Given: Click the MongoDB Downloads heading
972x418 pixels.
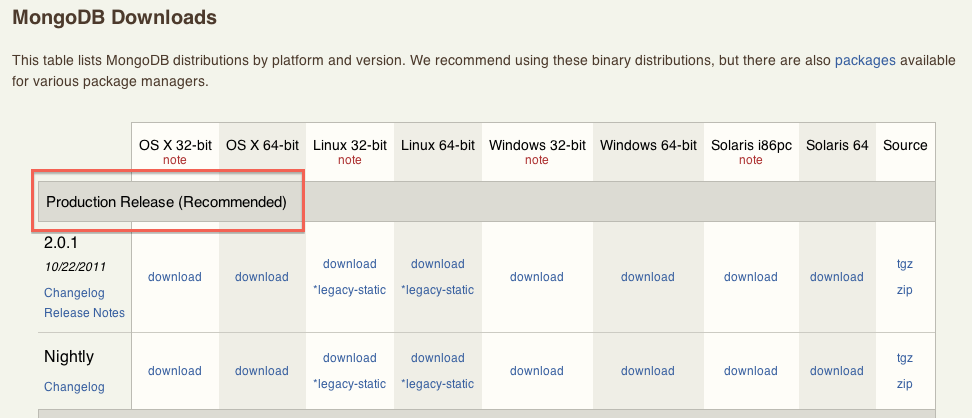Looking at the screenshot, I should [115, 17].
